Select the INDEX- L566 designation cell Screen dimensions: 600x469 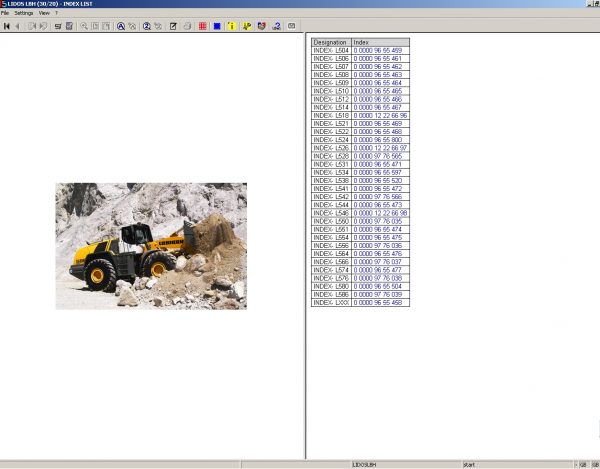331,262
